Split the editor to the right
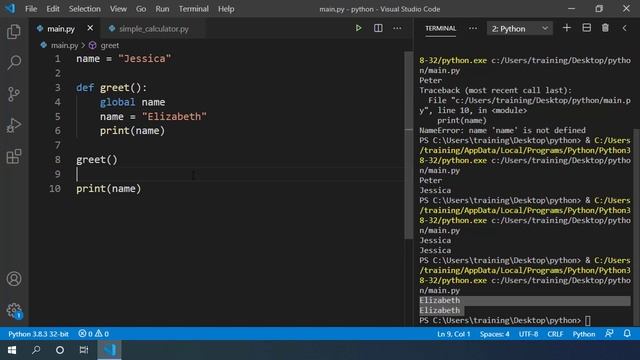The width and height of the screenshot is (640, 360). pyautogui.click(x=378, y=28)
